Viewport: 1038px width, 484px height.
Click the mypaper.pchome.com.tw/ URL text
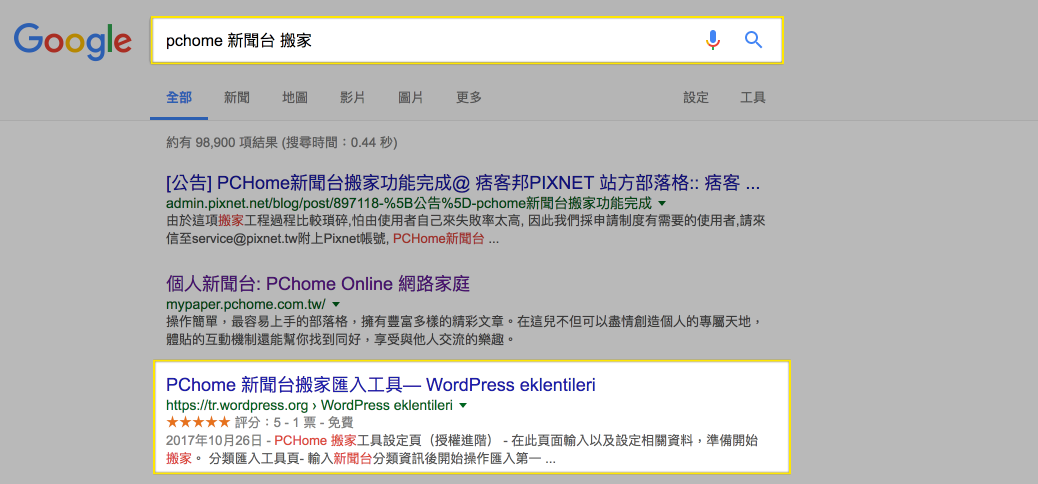[246, 305]
